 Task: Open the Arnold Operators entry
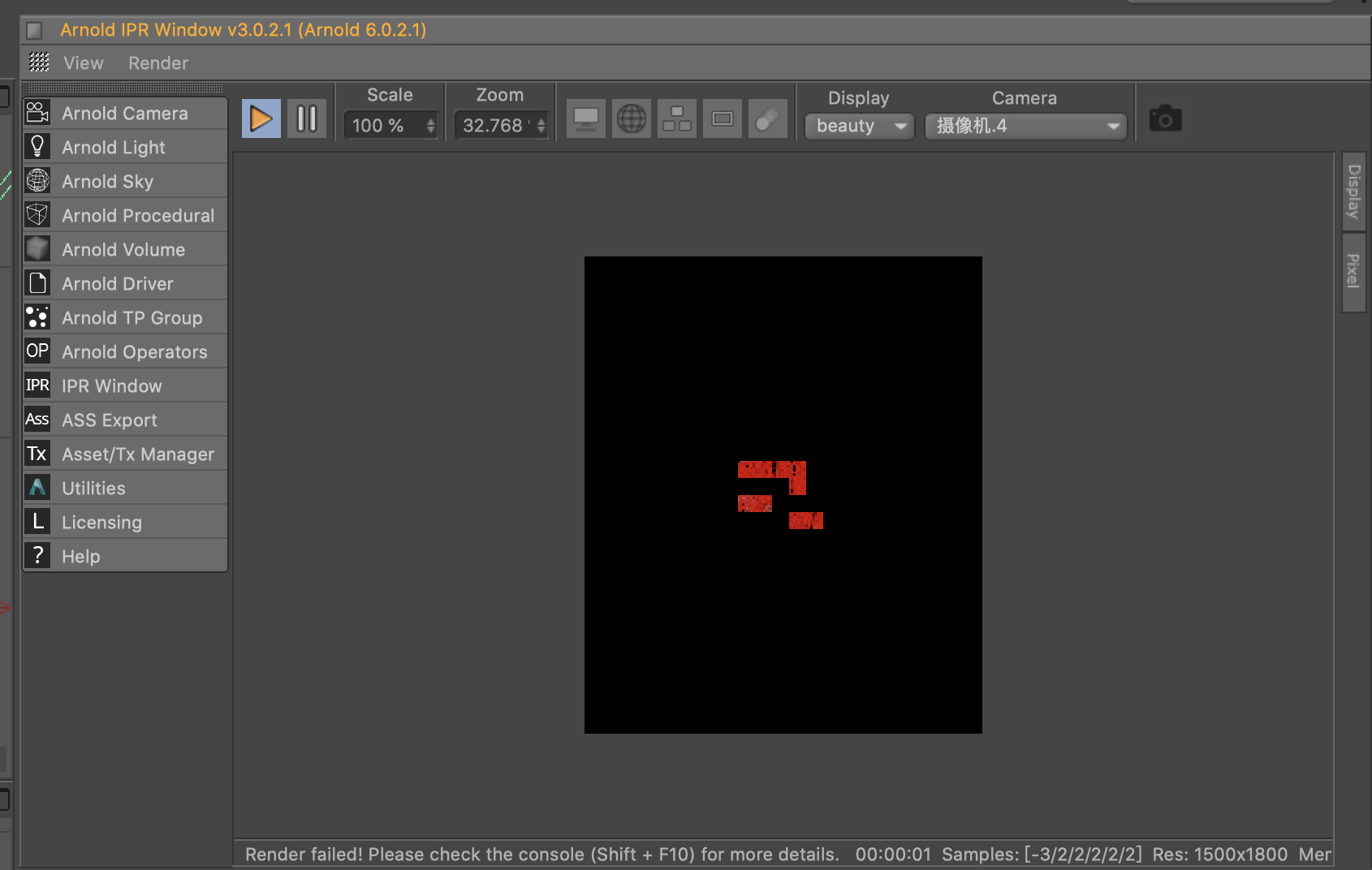[125, 352]
